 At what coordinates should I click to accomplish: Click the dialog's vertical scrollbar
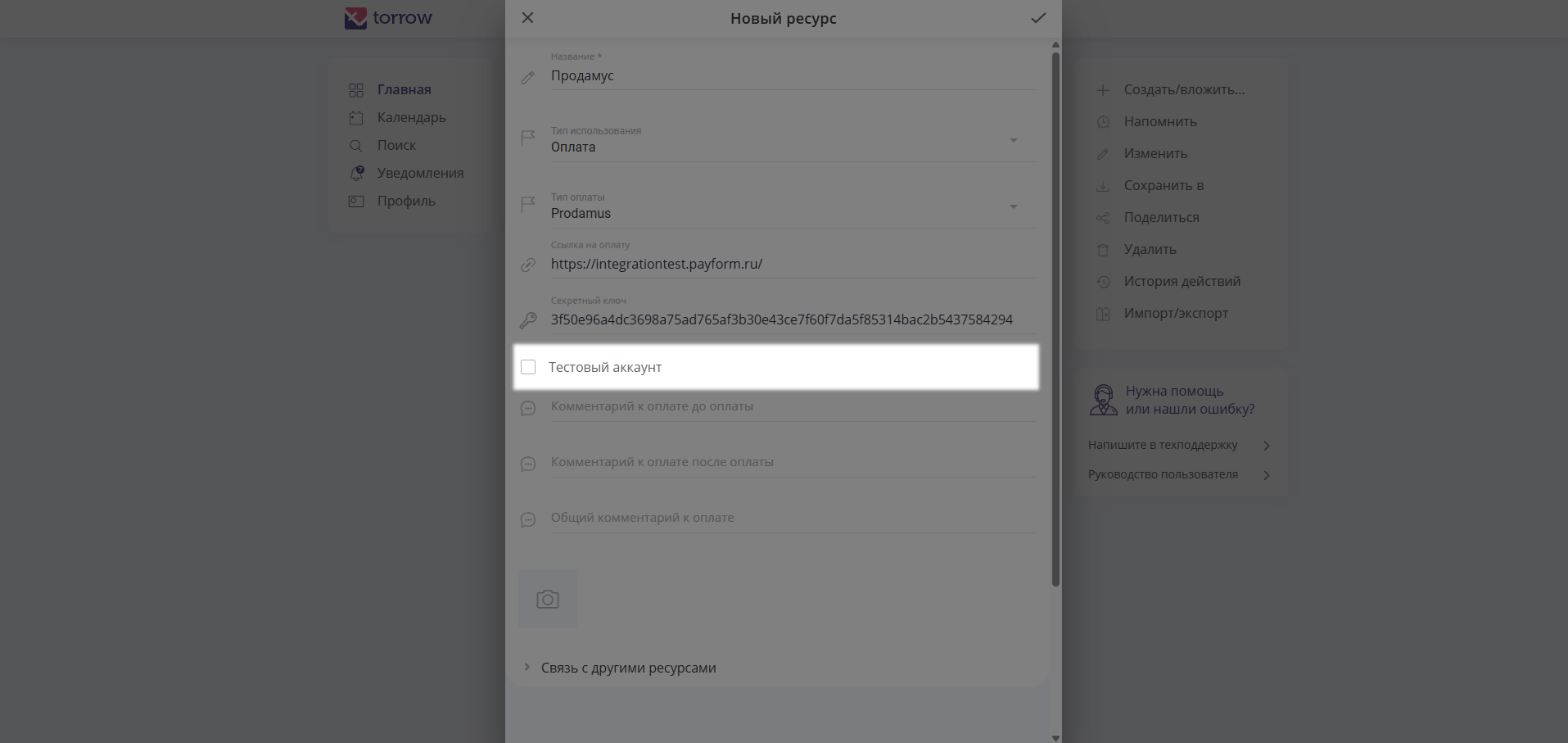tap(1055, 319)
